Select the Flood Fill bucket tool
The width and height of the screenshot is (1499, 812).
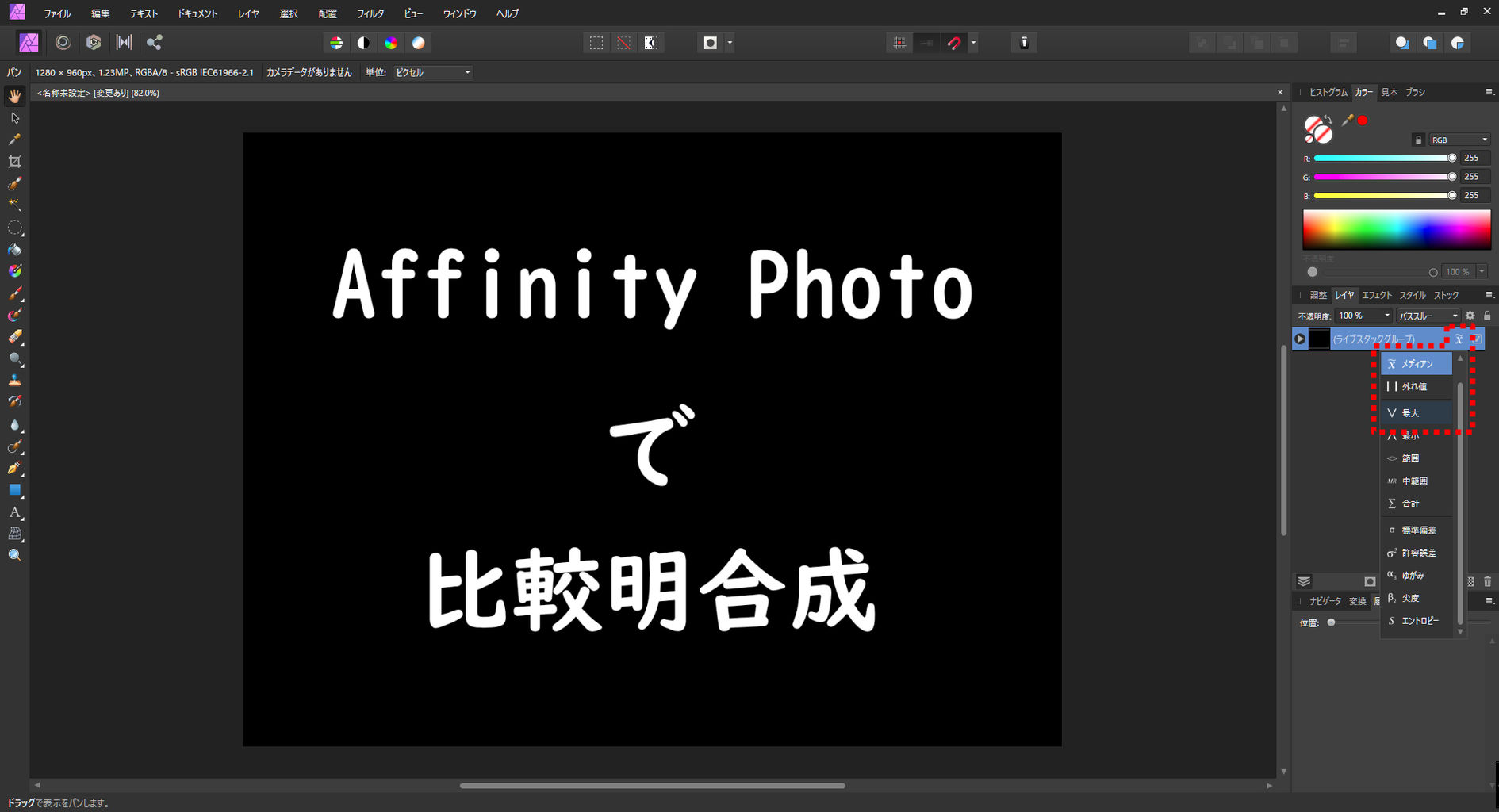click(15, 250)
